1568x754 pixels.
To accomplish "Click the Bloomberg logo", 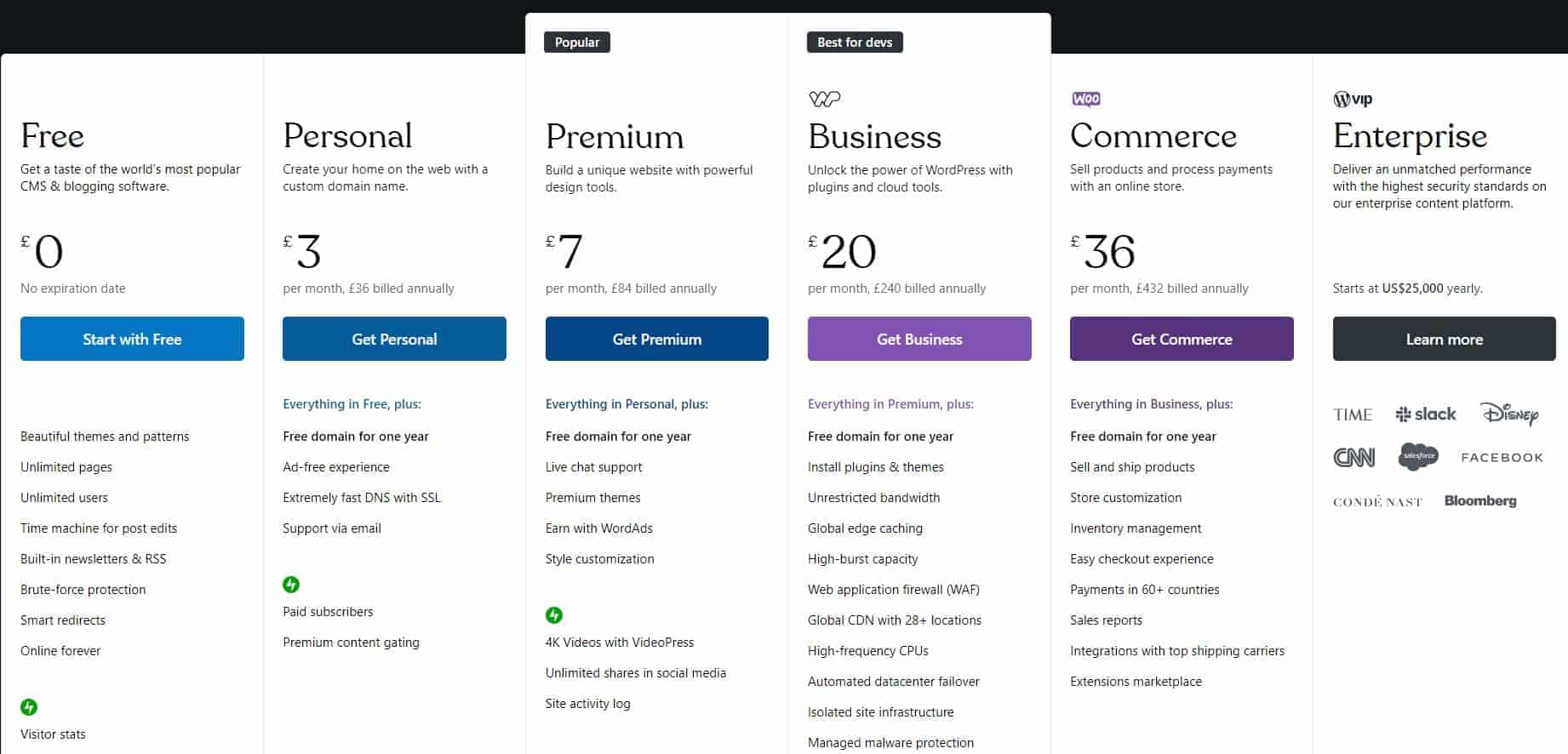I will (1480, 500).
